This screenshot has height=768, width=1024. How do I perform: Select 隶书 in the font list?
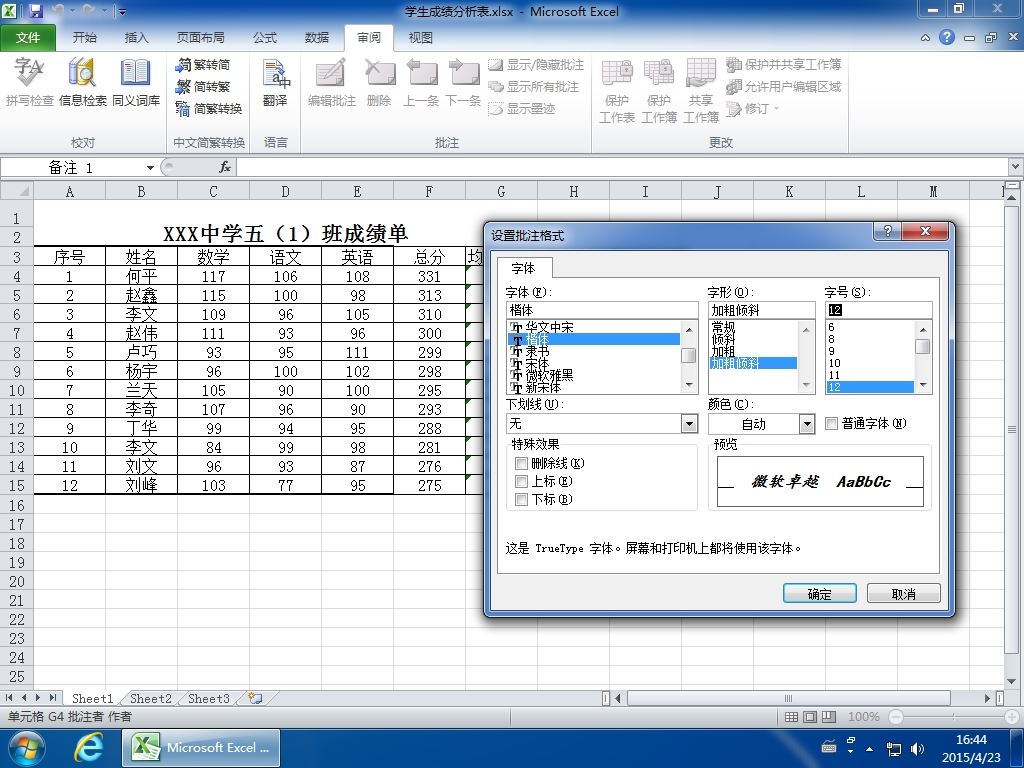coord(593,351)
